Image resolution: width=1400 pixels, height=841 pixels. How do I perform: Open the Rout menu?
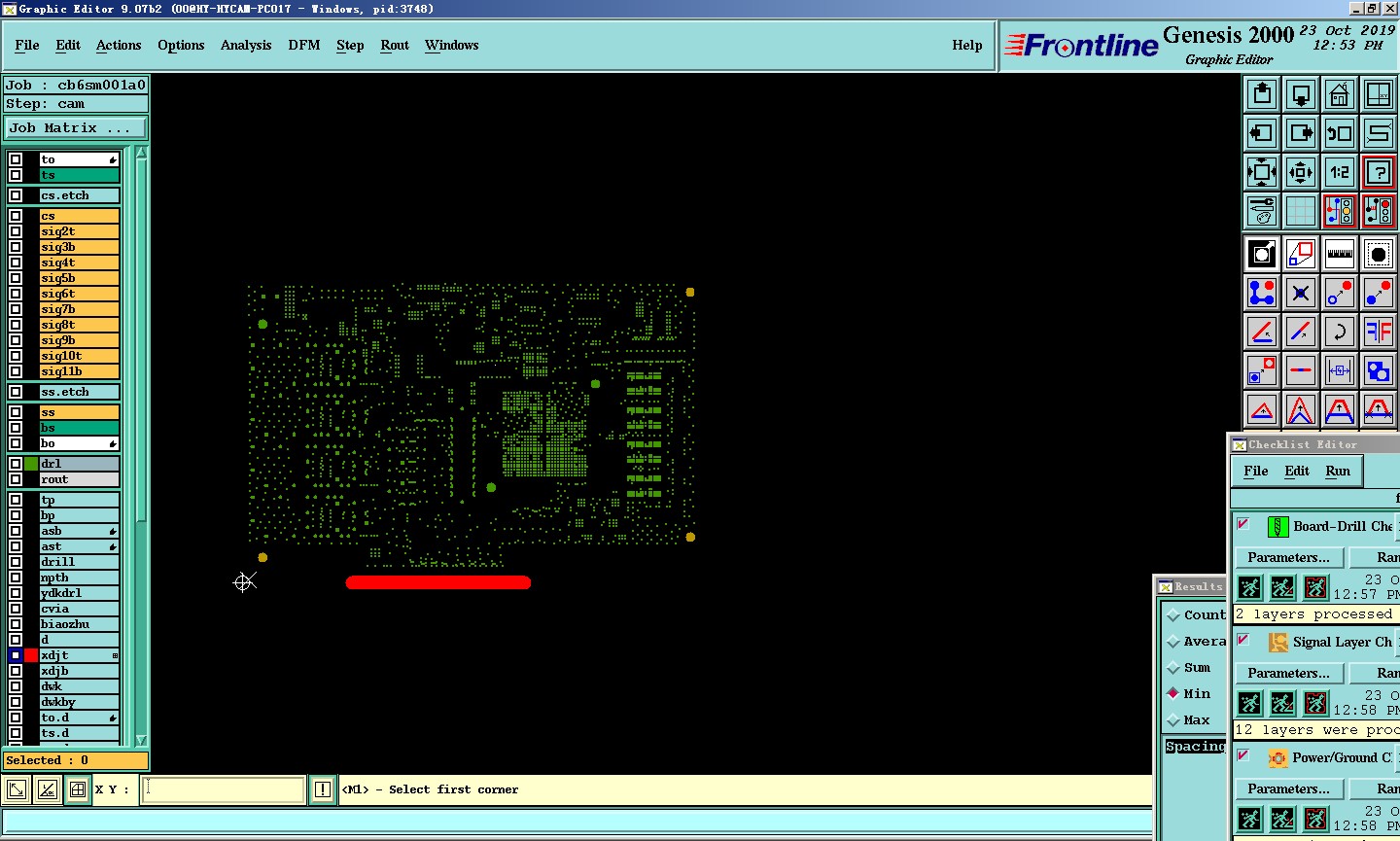click(x=395, y=46)
